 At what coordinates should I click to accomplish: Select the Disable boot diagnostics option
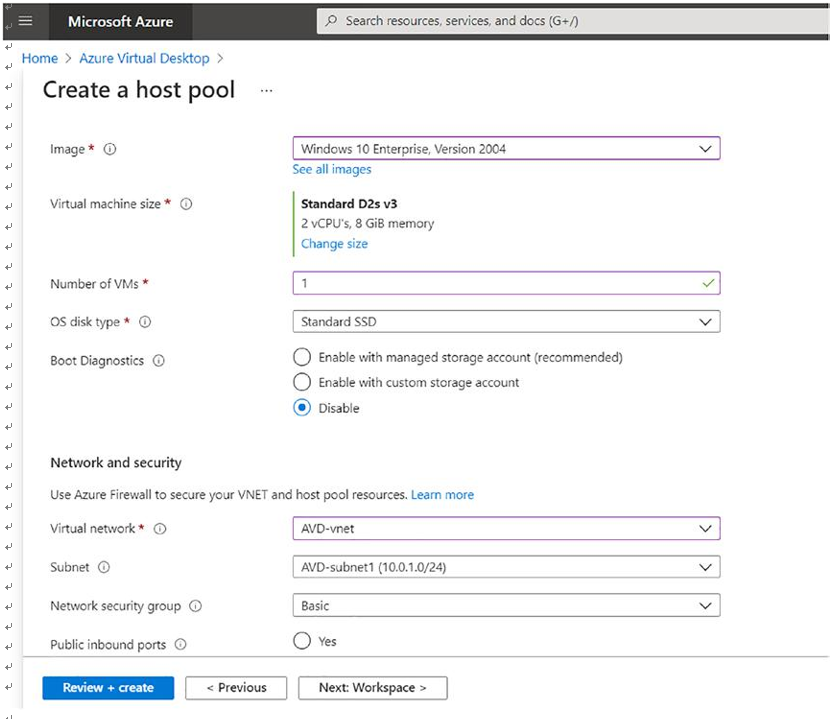[302, 407]
